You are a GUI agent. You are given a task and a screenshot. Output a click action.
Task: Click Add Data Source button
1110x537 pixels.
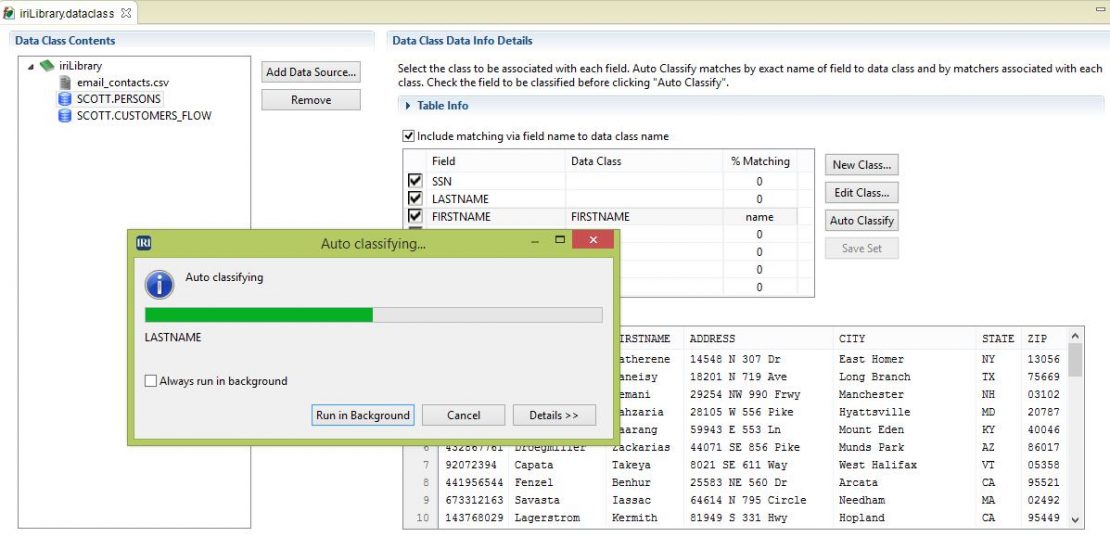pos(311,71)
